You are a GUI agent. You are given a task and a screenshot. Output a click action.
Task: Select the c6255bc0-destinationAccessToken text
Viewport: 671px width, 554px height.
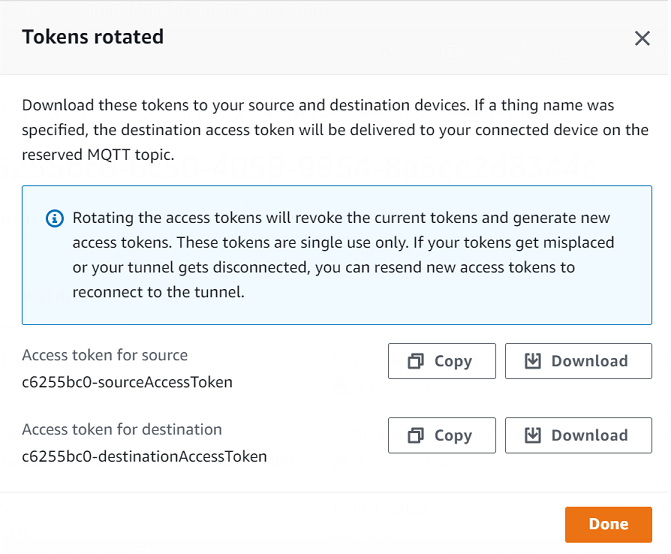click(x=144, y=456)
